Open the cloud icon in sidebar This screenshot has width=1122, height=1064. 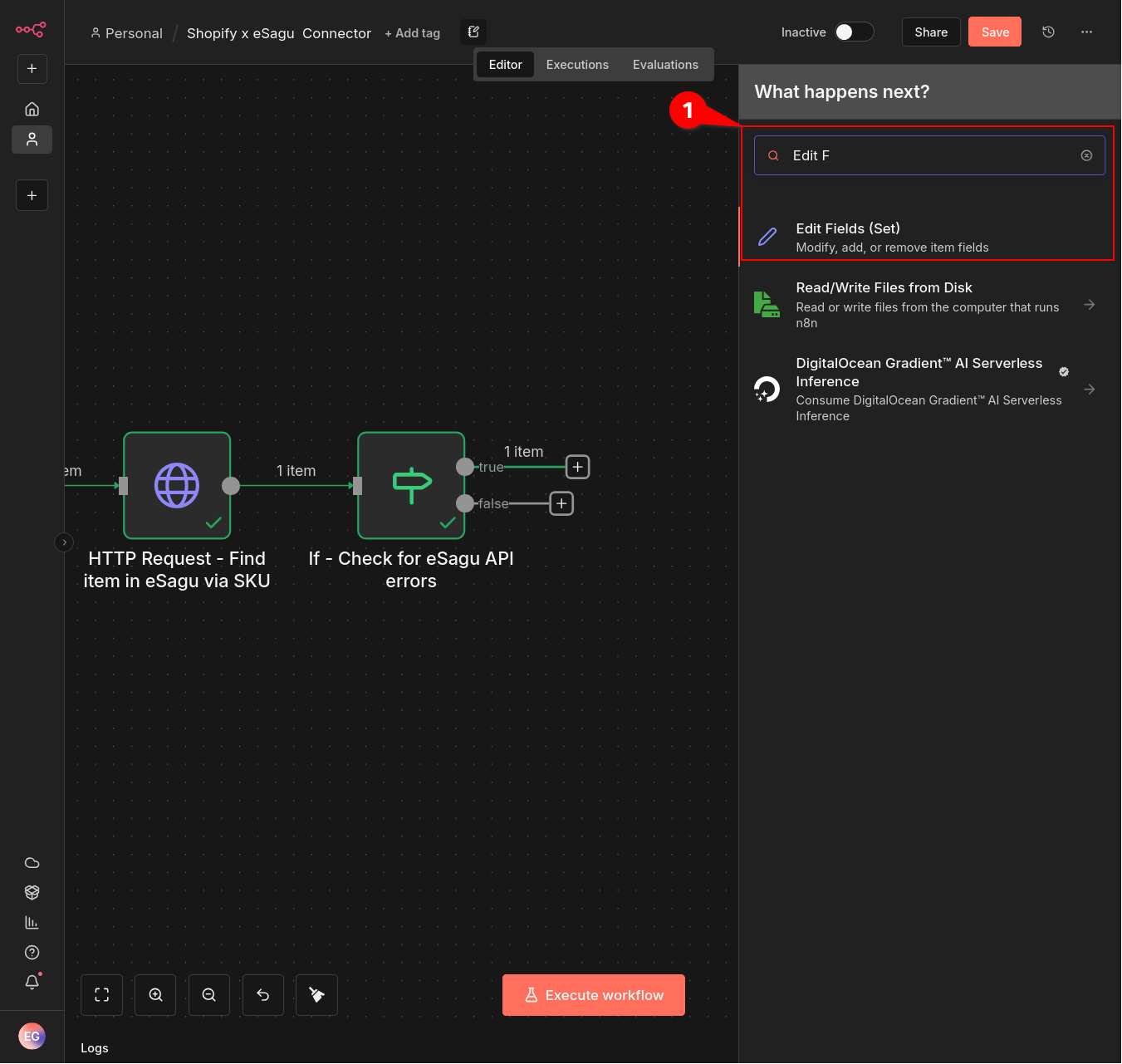32,863
